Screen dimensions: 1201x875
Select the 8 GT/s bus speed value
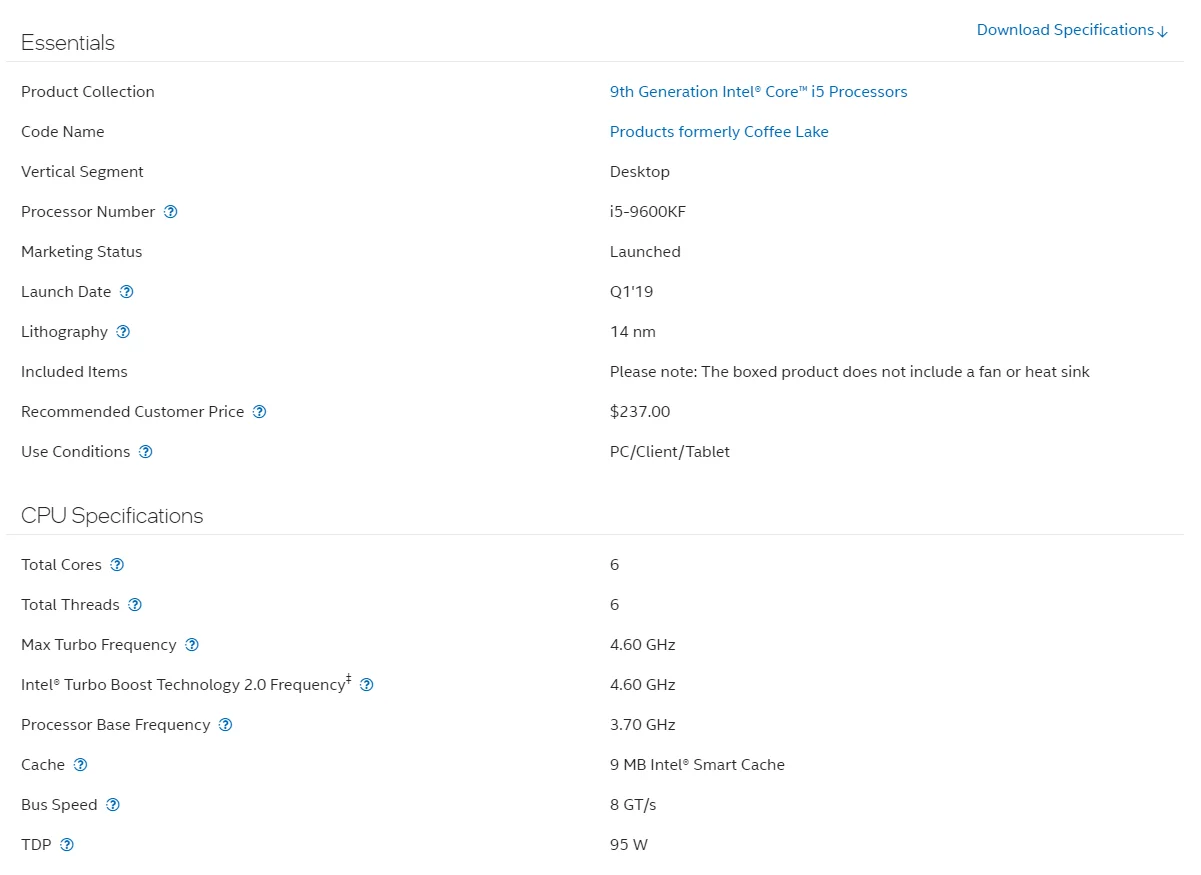click(x=633, y=805)
